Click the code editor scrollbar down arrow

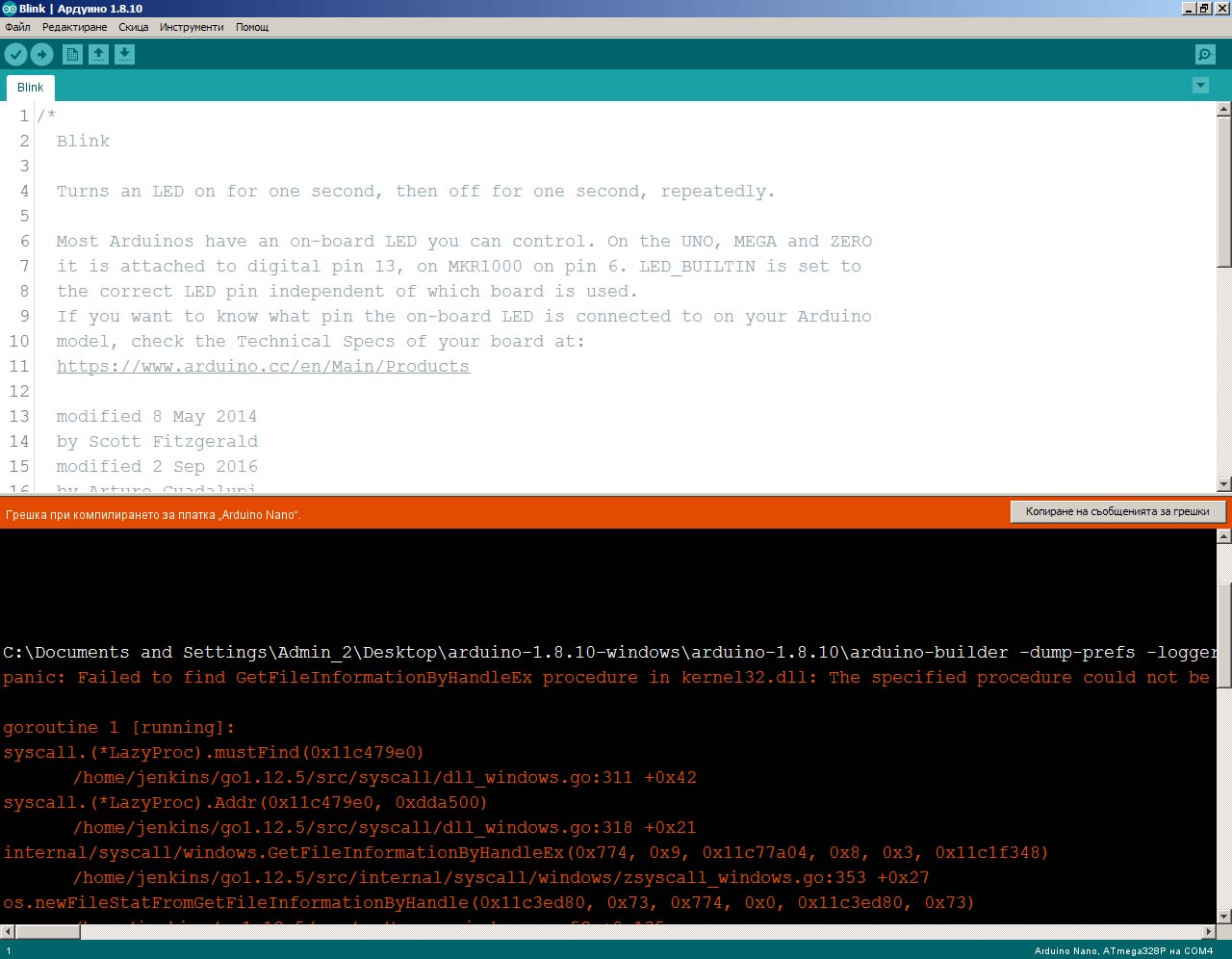pyautogui.click(x=1224, y=484)
